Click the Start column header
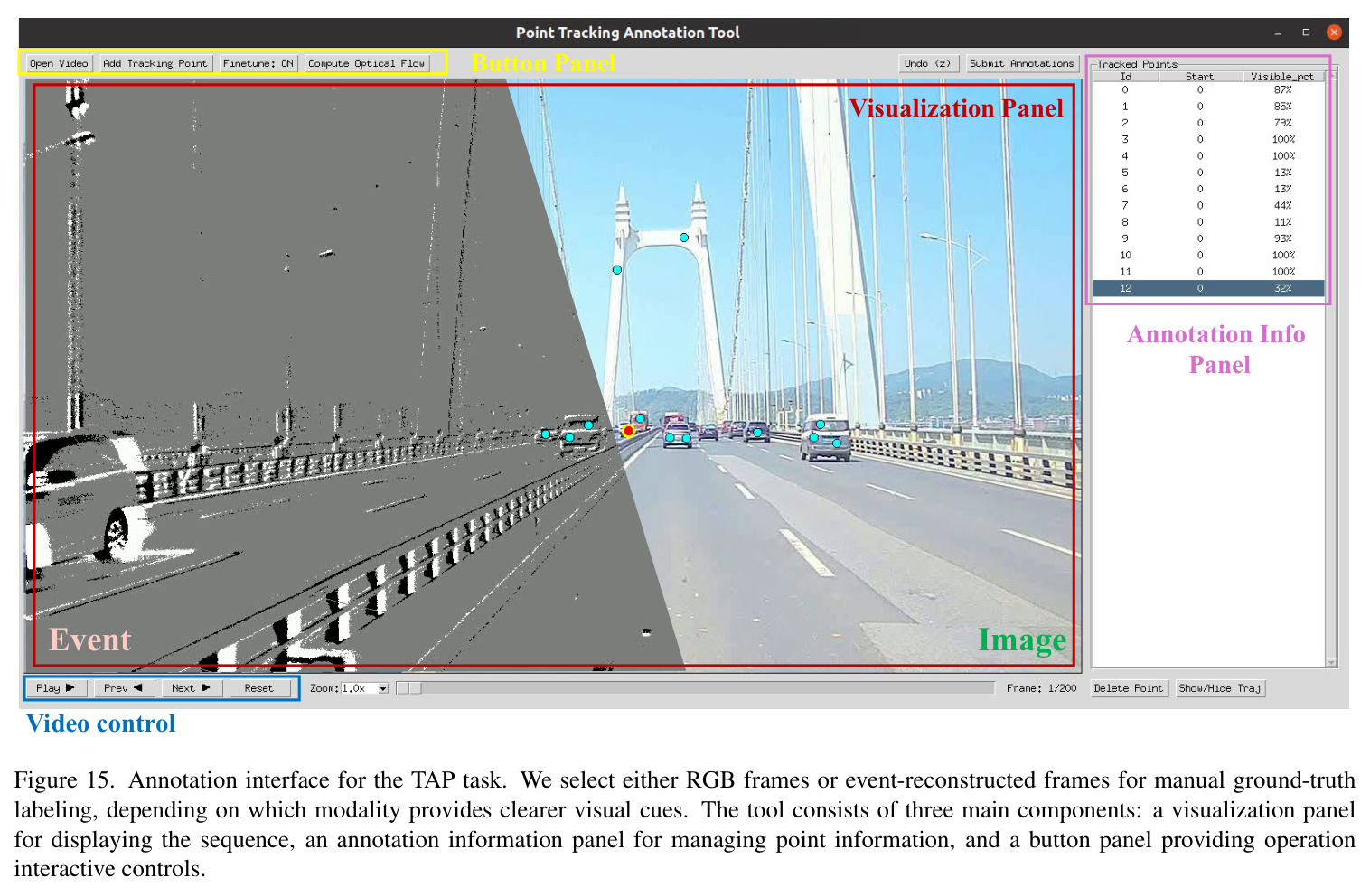The height and width of the screenshot is (896, 1370). point(1200,77)
